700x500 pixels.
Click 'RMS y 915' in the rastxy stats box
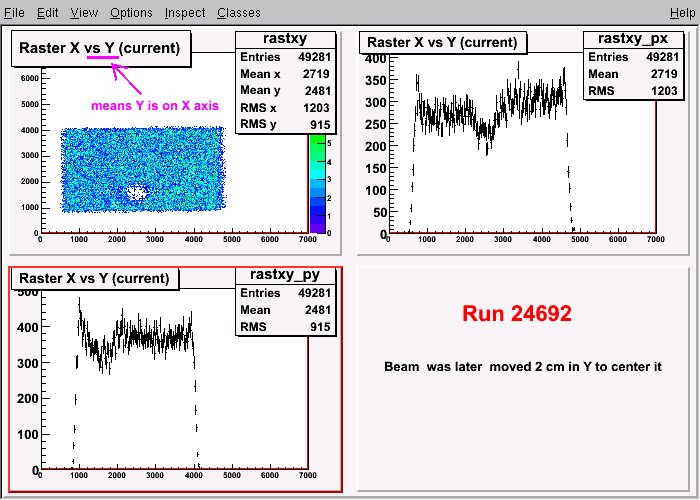[285, 124]
